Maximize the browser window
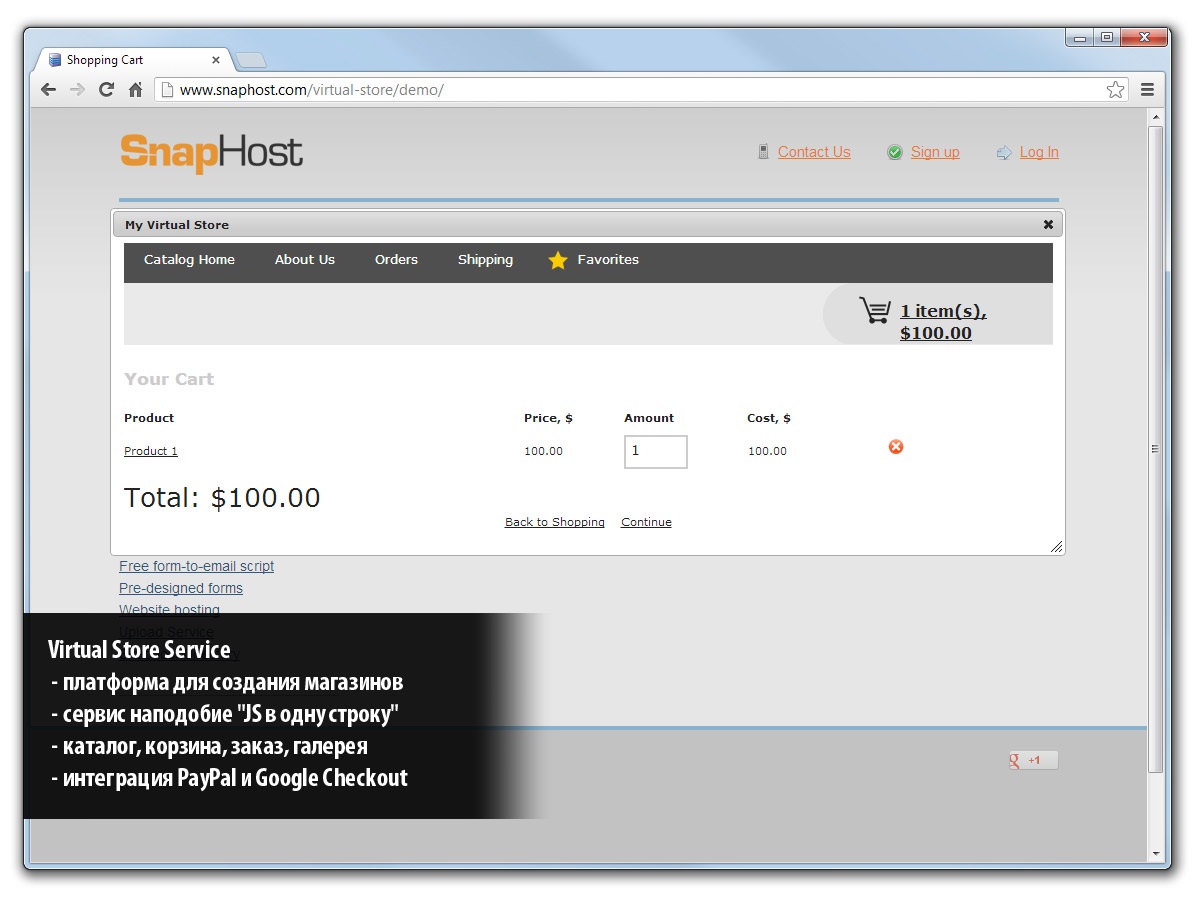This screenshot has height=900, width=1200. (1107, 38)
